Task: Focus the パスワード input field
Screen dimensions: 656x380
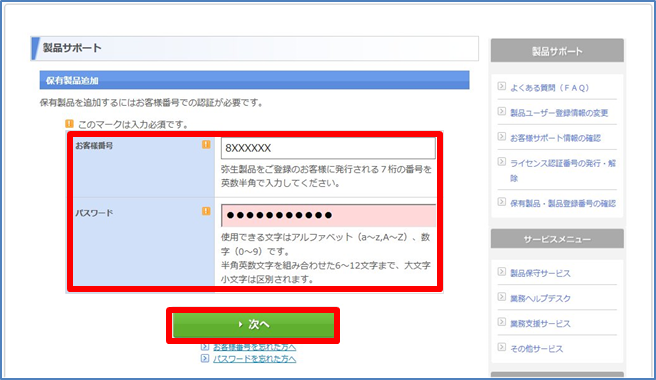Action: [328, 215]
